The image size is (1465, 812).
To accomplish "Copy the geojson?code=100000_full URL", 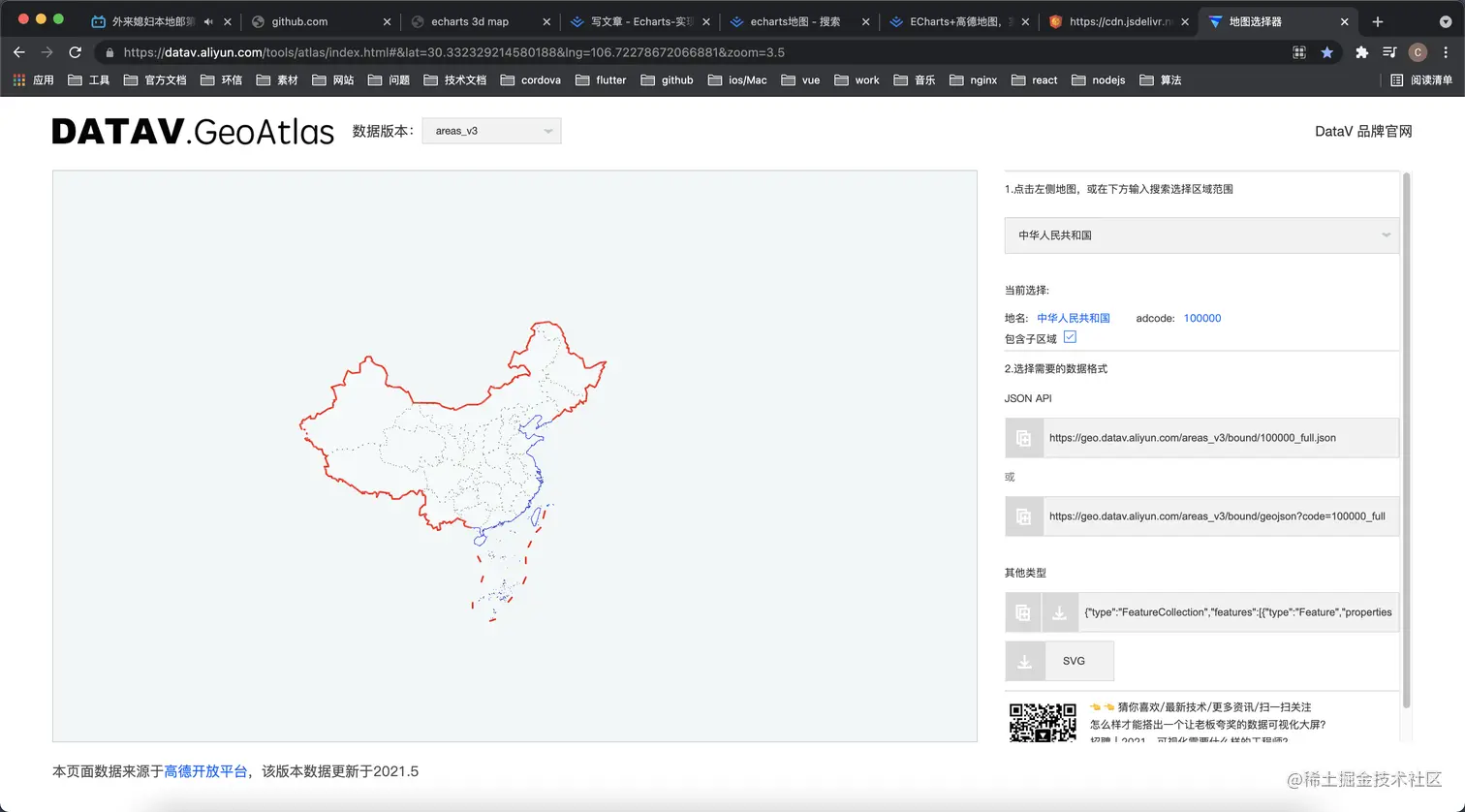I will [1024, 516].
